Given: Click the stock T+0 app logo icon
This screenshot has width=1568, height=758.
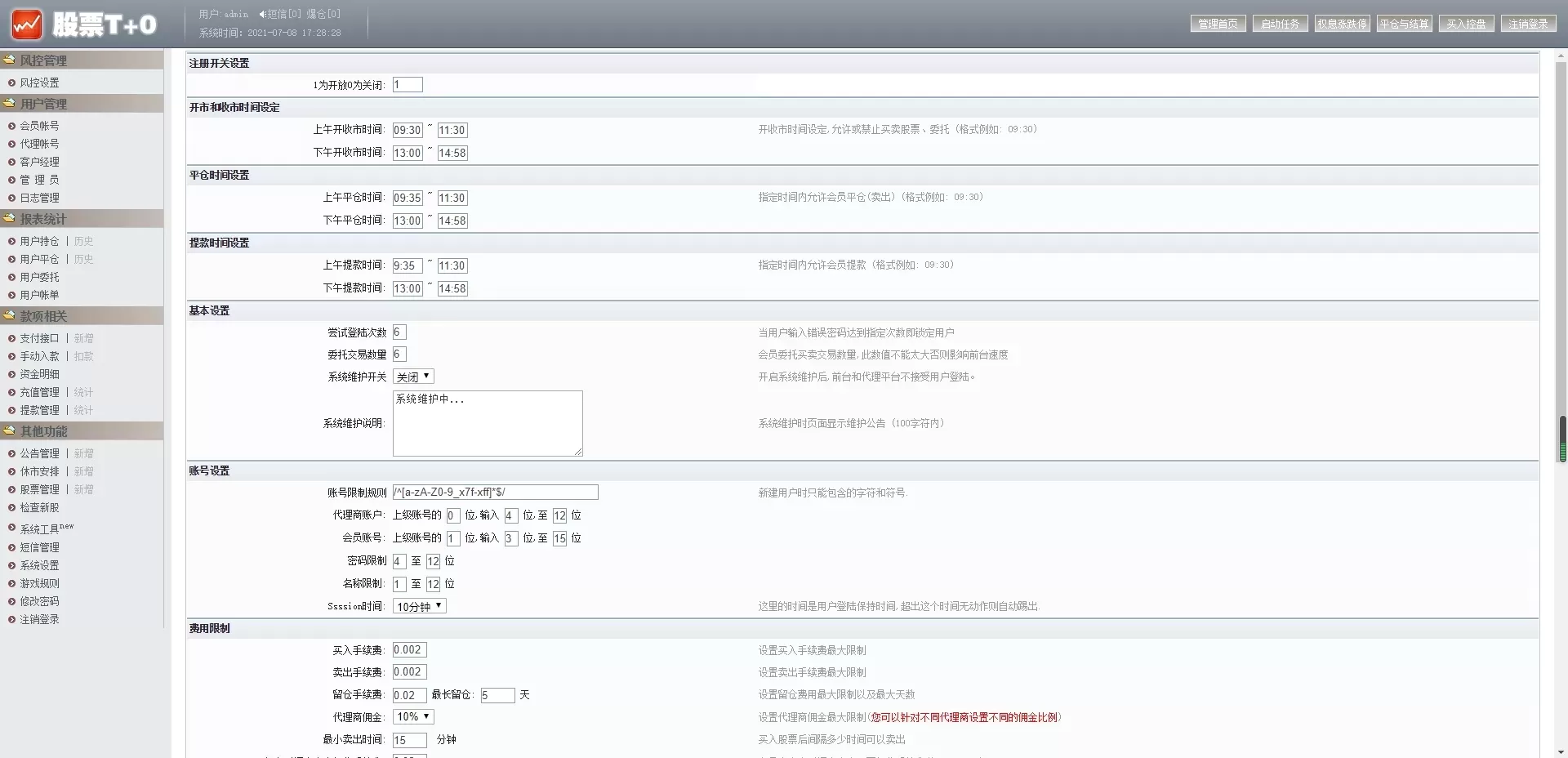Looking at the screenshot, I should [x=26, y=25].
